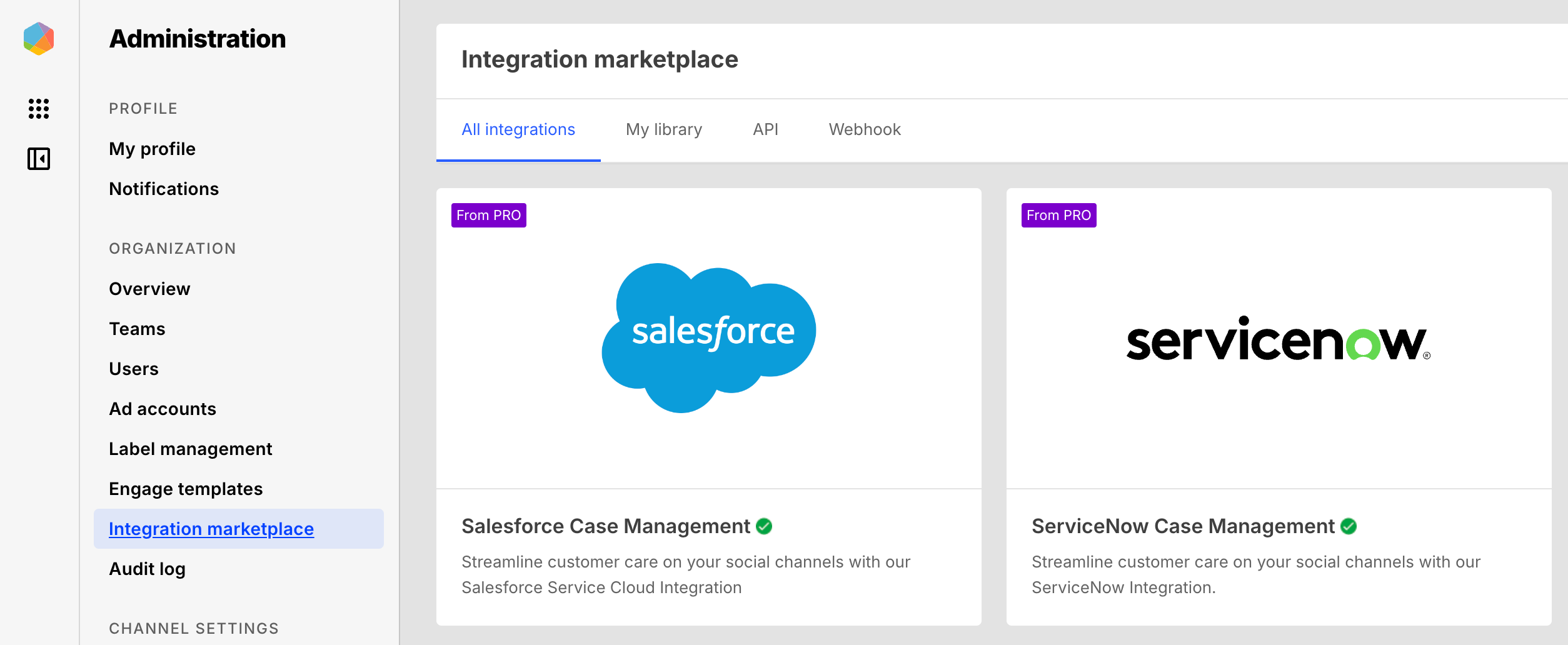Screen dimensions: 1568x645
Task: Click Salesforce Case Management title
Action: click(606, 526)
